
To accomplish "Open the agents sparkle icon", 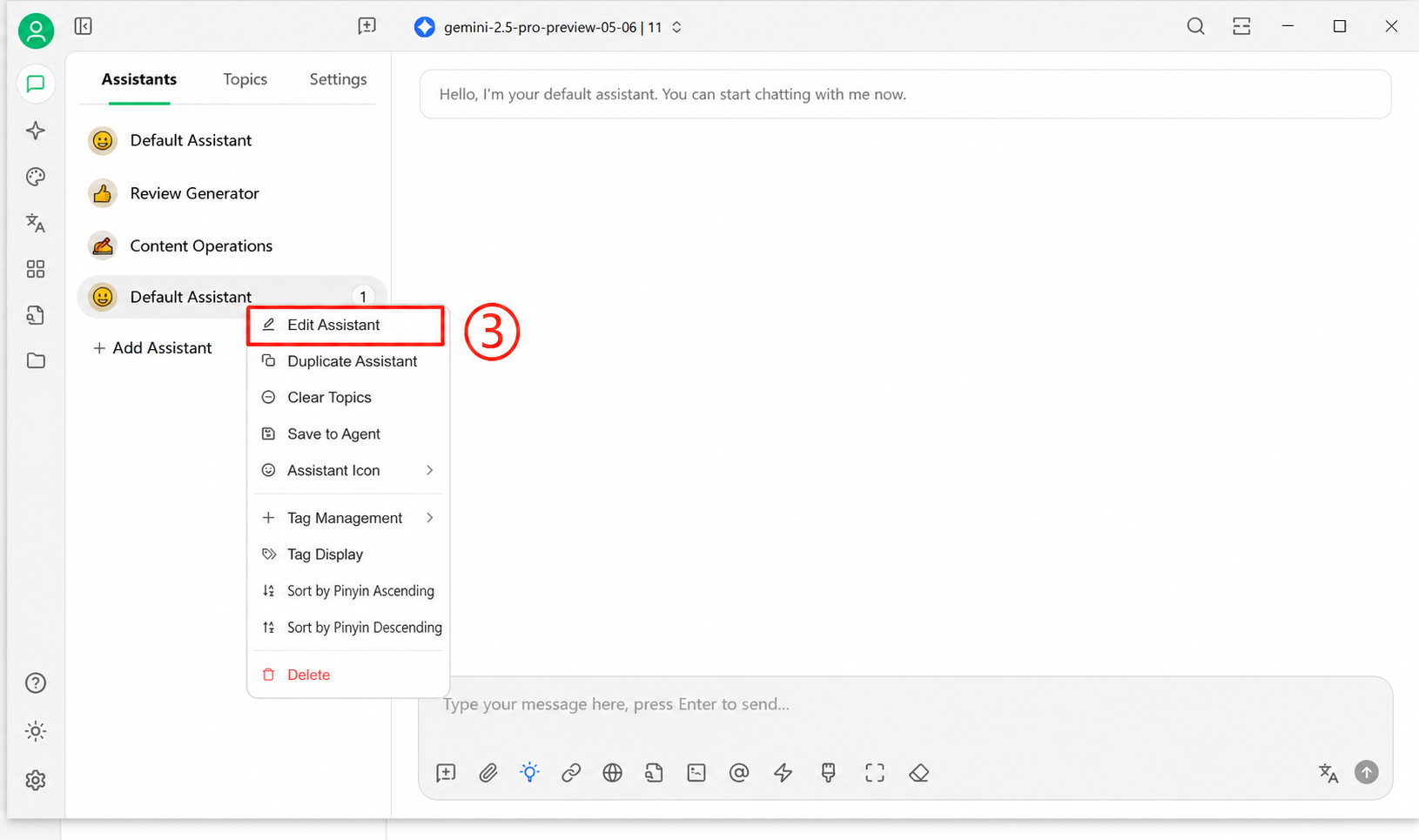I will [36, 131].
